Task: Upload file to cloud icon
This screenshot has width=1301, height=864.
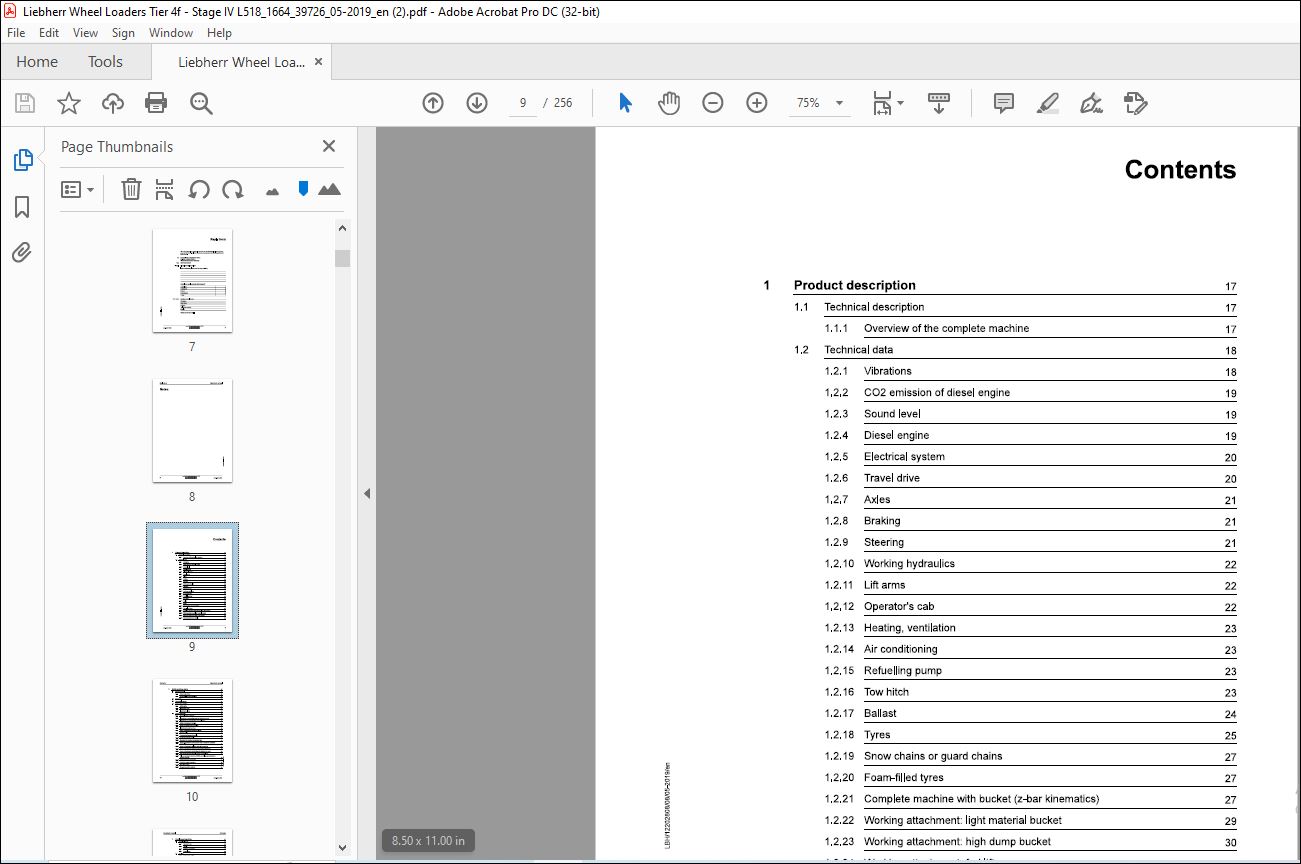Action: [113, 103]
